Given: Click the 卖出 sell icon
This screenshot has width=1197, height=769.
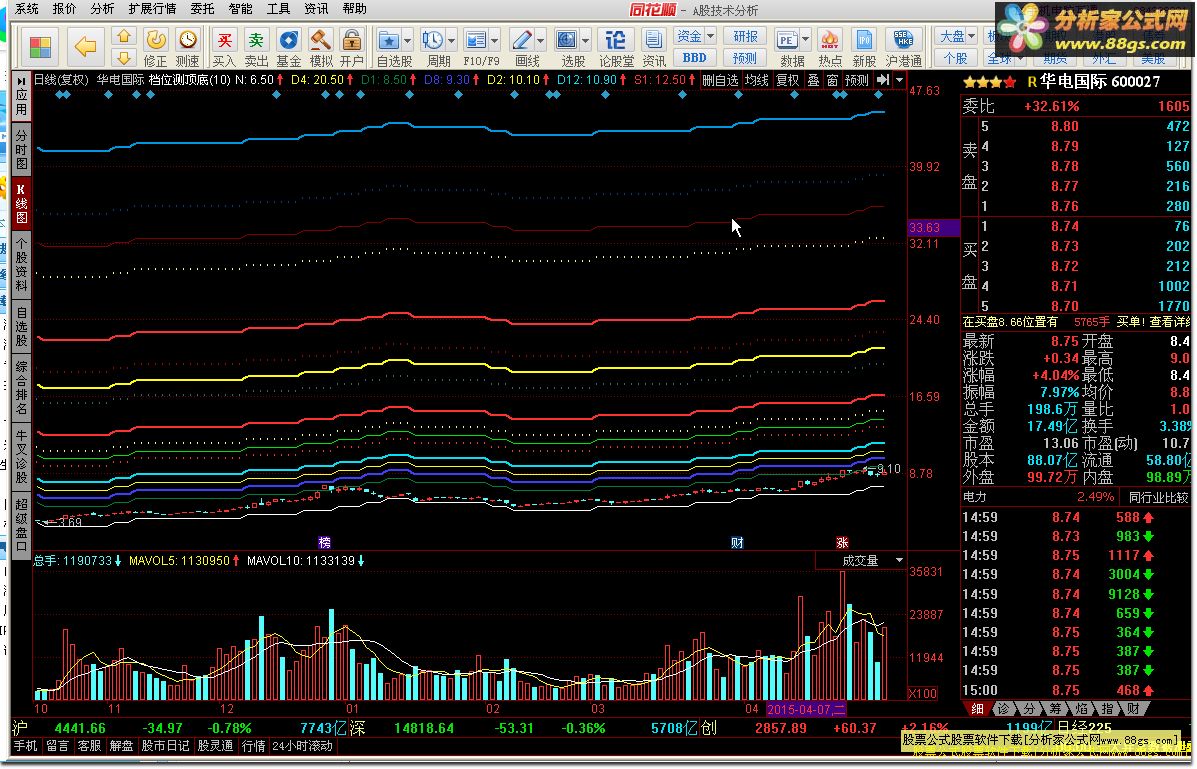Looking at the screenshot, I should (x=256, y=47).
